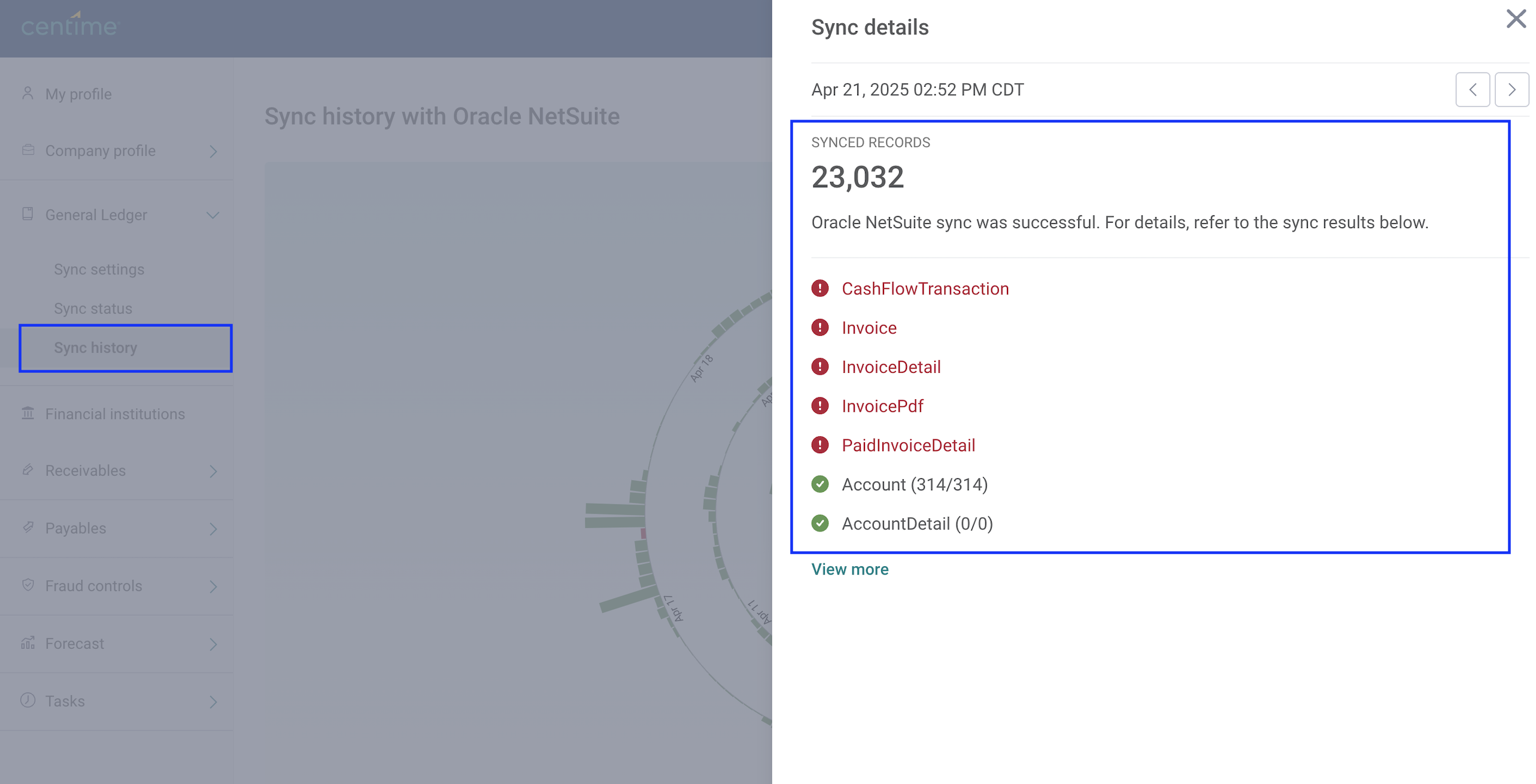This screenshot has width=1536, height=784.
Task: Open the InvoiceDetail error entry
Action: tap(891, 367)
